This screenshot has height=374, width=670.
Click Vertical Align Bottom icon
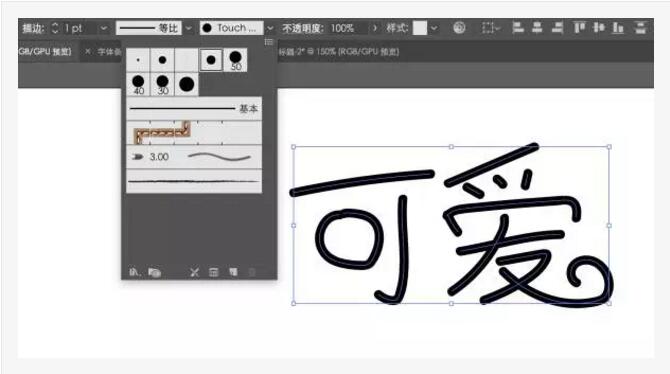click(618, 28)
